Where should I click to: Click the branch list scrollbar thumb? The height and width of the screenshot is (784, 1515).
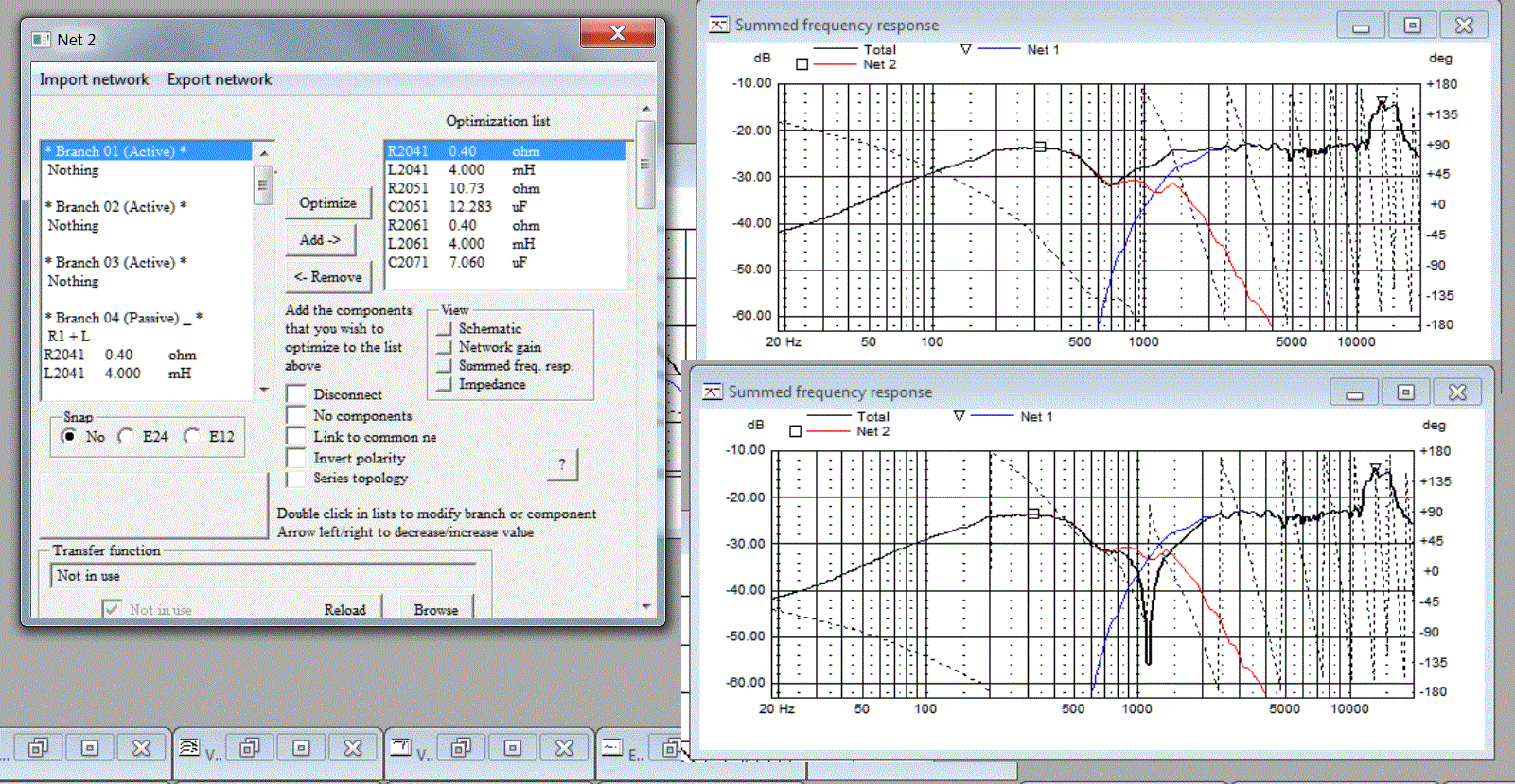[264, 184]
